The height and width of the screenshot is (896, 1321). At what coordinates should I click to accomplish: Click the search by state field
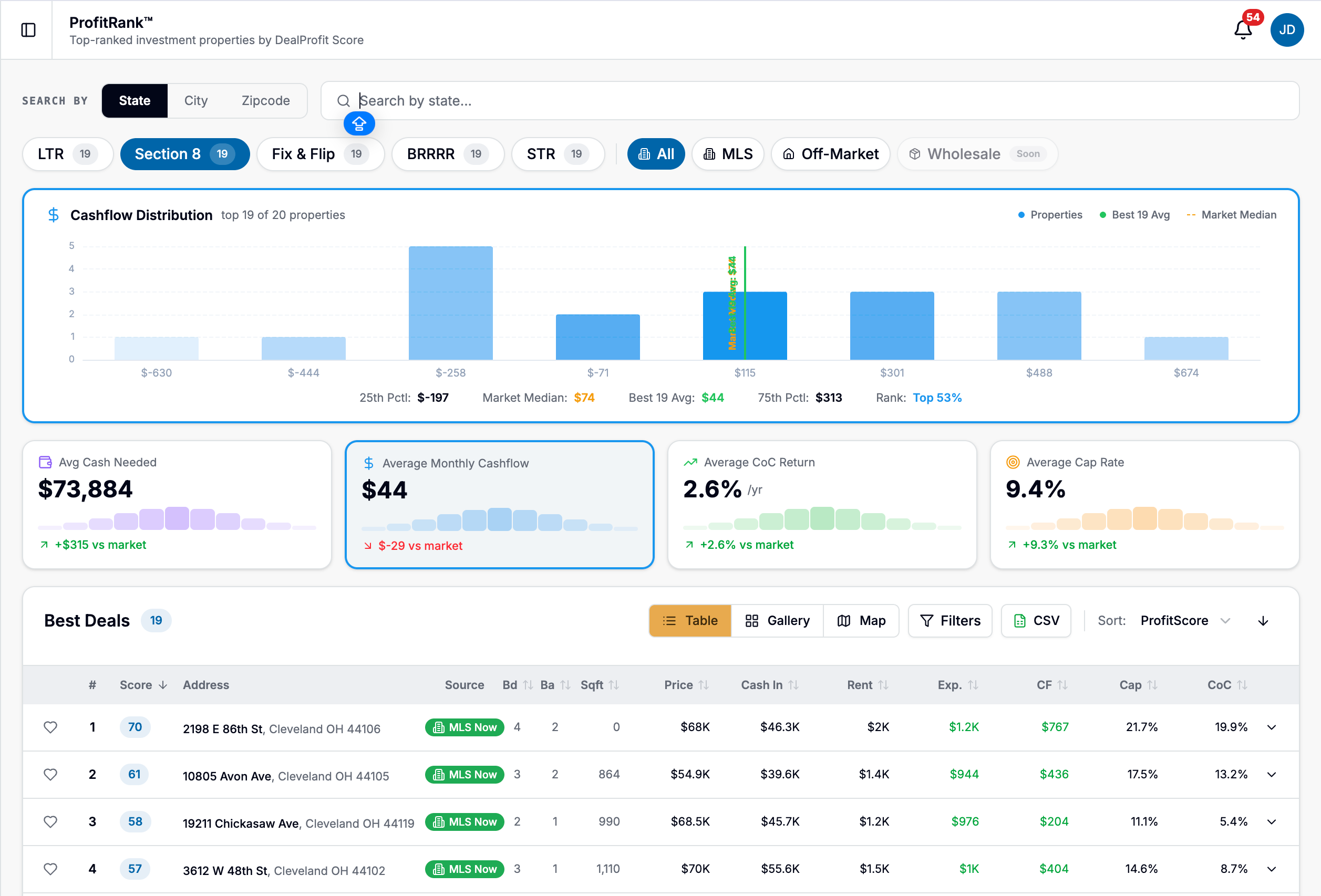[819, 100]
